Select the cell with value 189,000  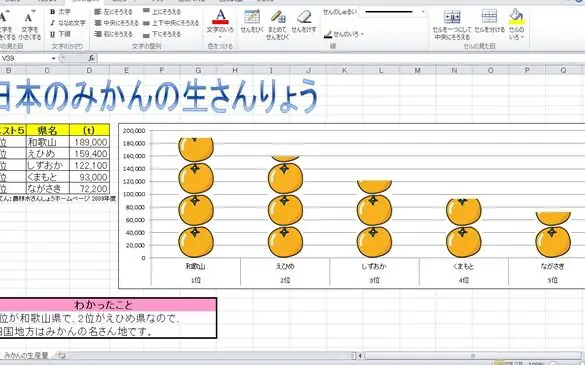90,142
